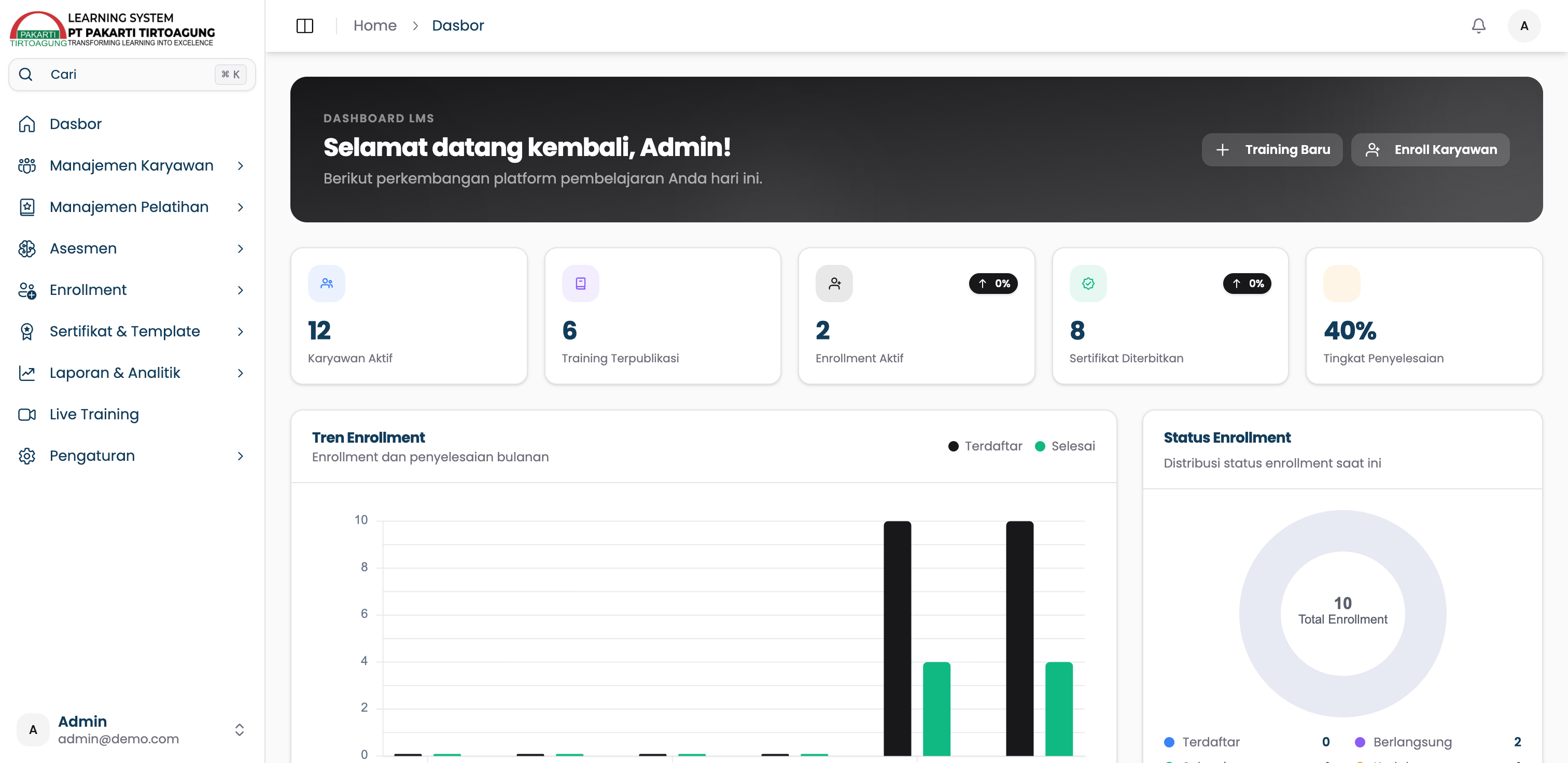Open Manajemen Karyawan menu item
This screenshot has height=763, width=1568.
(x=132, y=165)
